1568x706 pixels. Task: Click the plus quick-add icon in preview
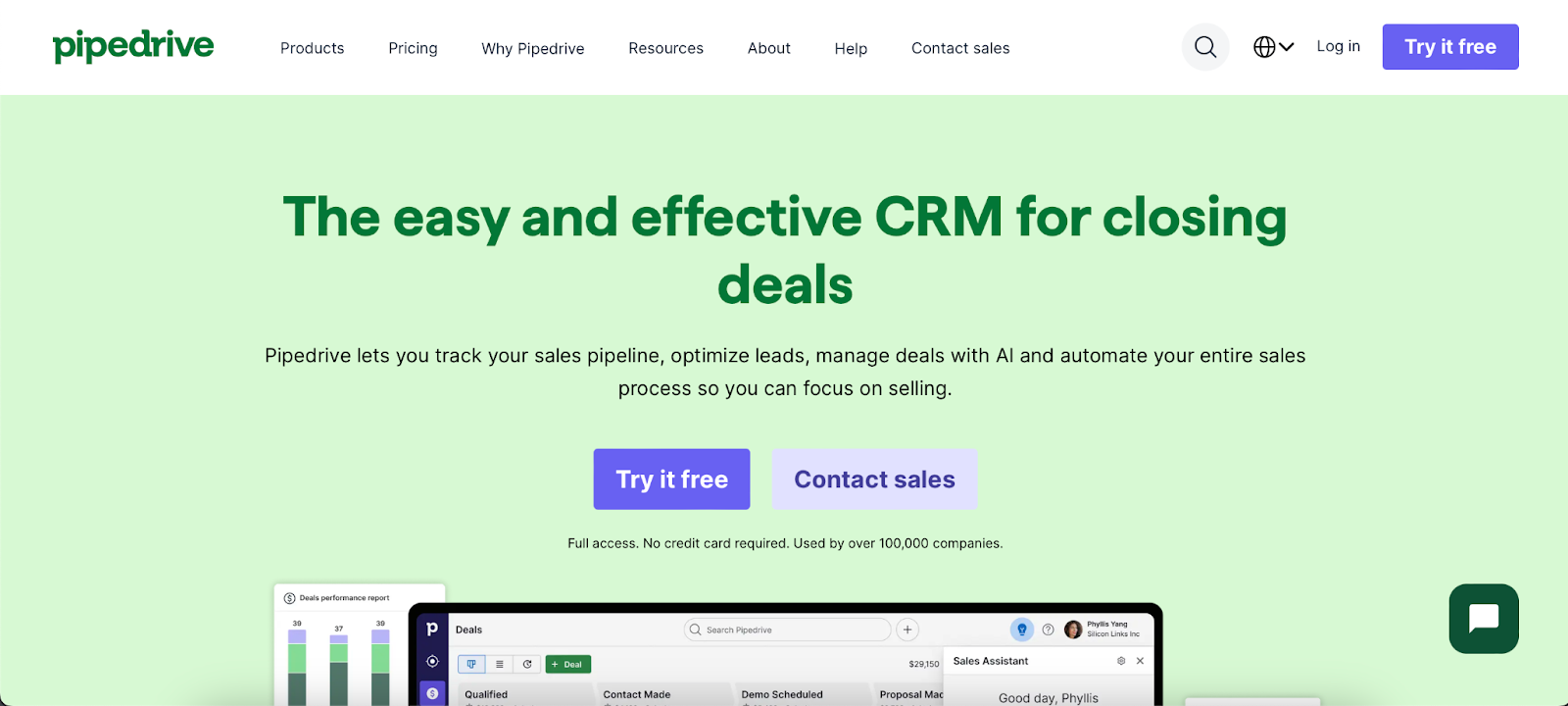pos(907,630)
